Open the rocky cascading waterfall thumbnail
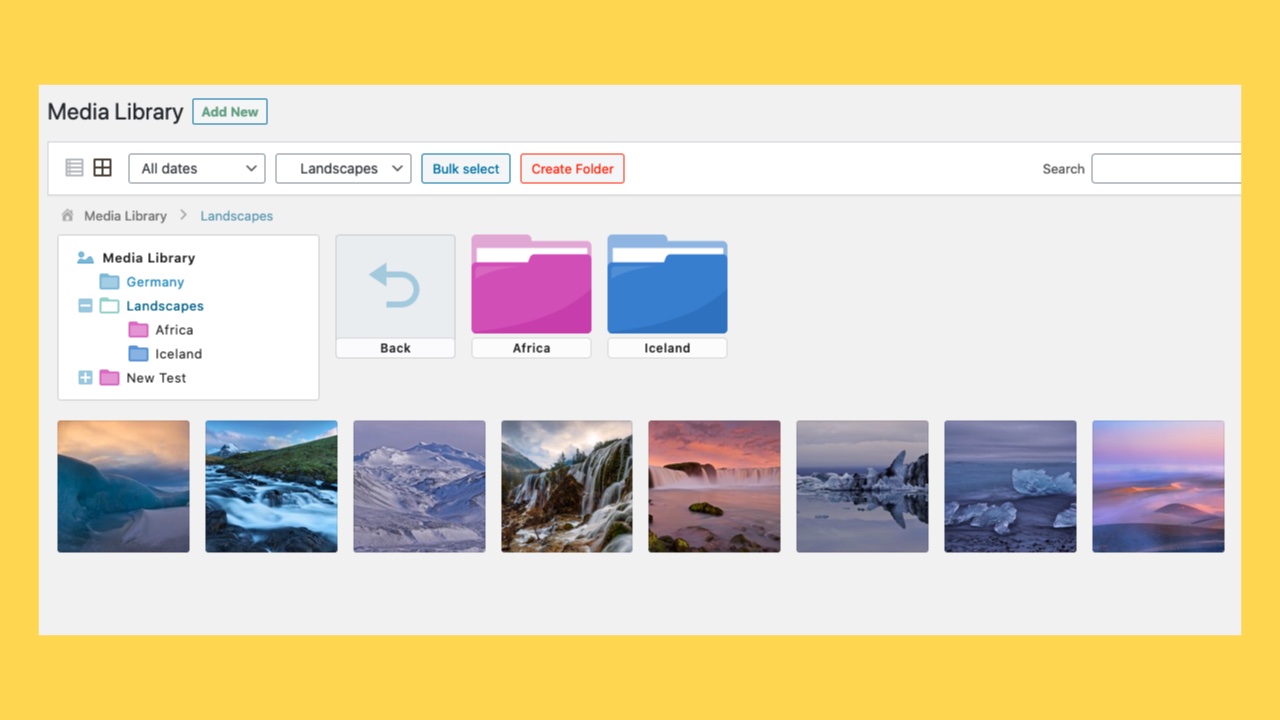 tap(567, 486)
